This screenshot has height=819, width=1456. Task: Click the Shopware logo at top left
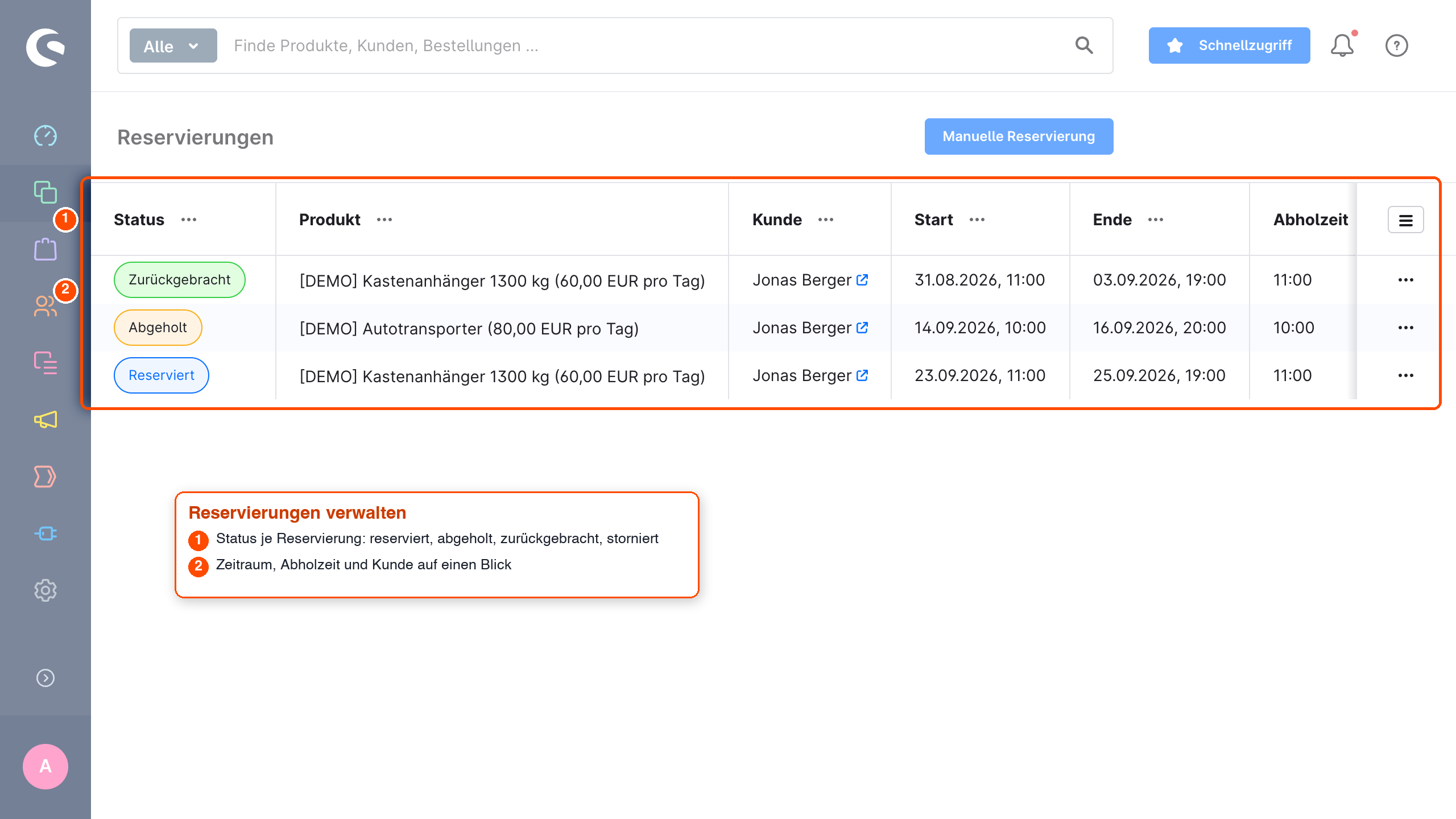click(45, 47)
